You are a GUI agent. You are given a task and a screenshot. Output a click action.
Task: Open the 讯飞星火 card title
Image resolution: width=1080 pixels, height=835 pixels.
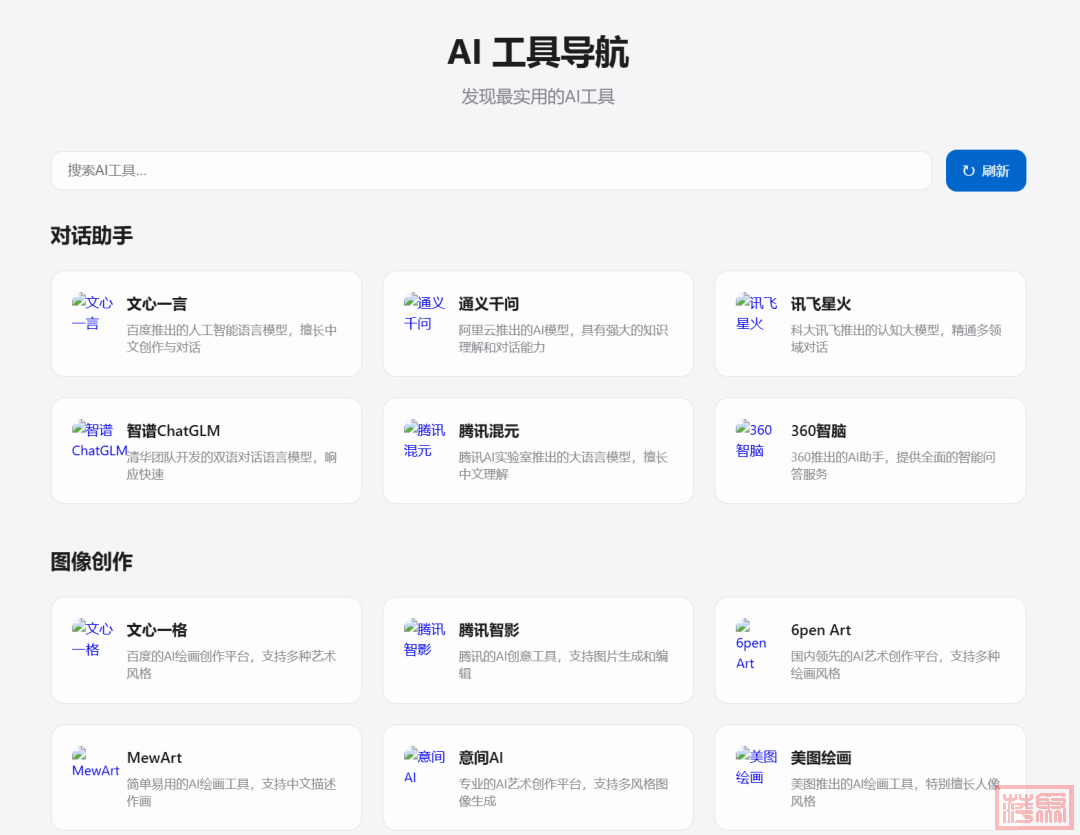point(820,304)
